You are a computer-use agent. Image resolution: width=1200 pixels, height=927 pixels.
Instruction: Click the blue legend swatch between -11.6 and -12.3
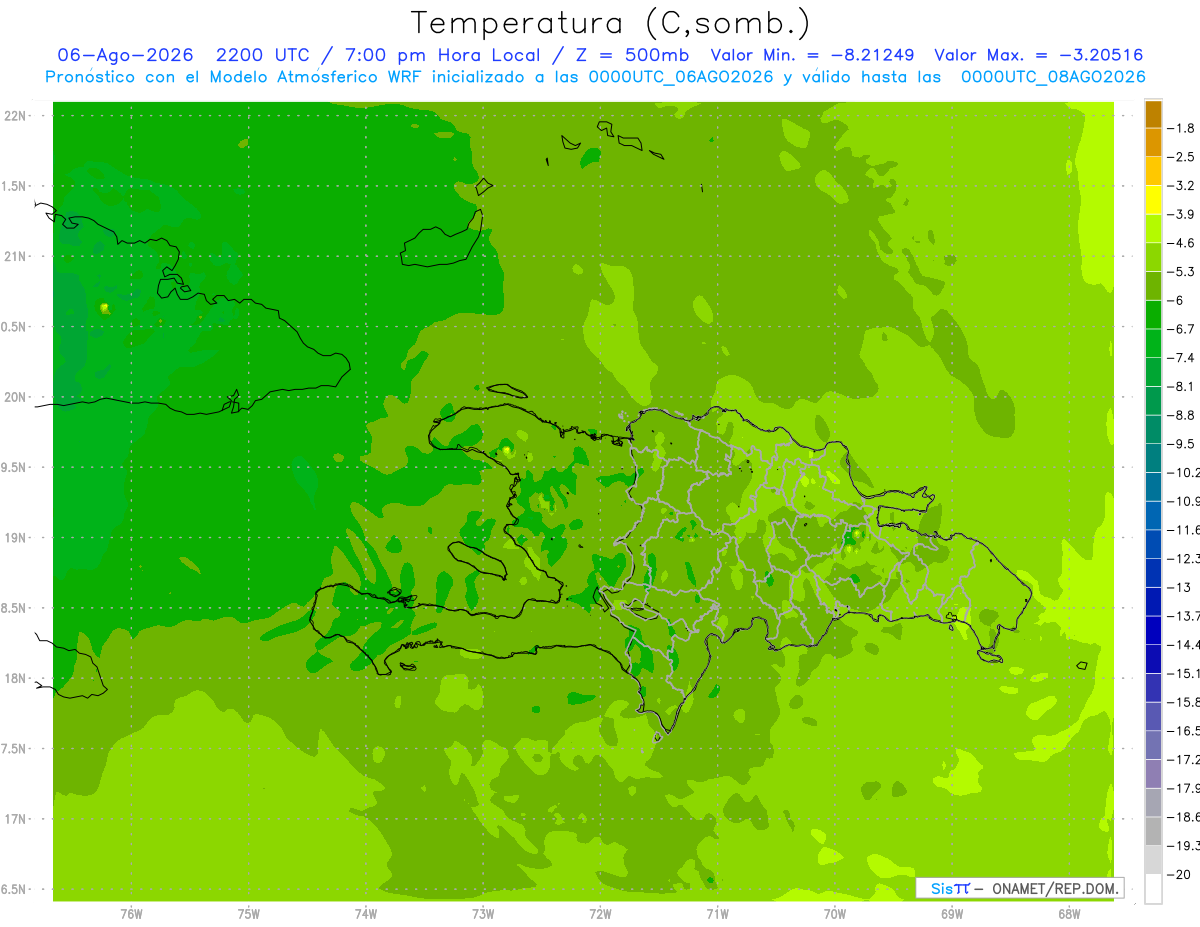[x=1153, y=544]
